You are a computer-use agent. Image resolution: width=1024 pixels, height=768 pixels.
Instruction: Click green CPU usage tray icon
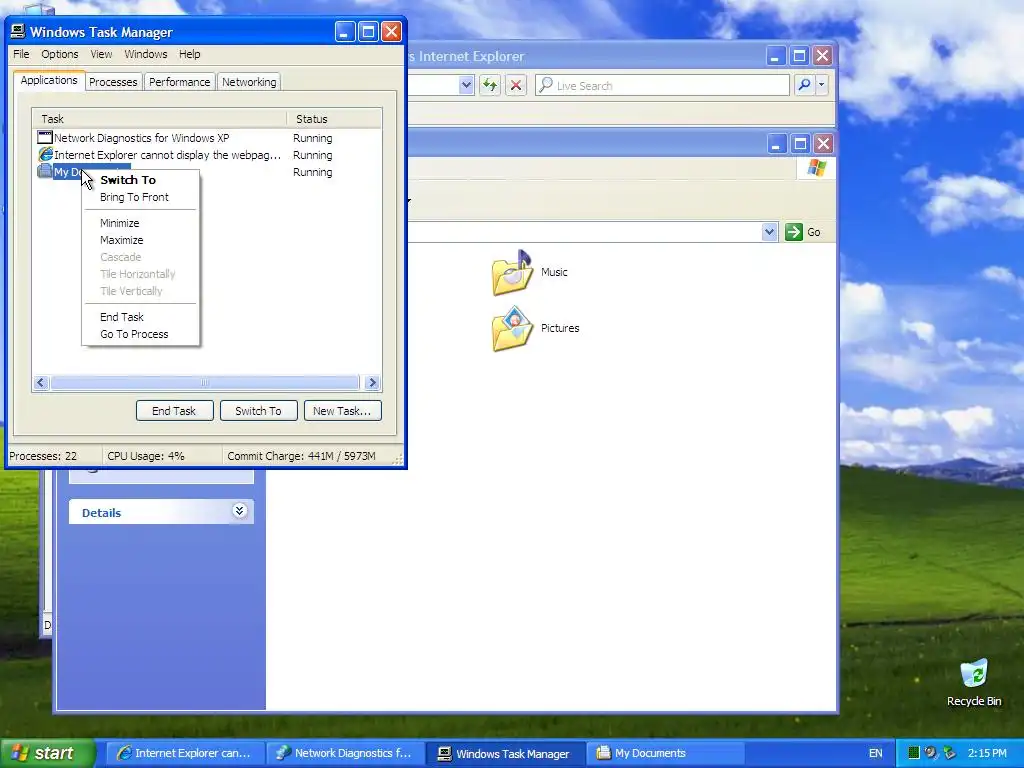tap(914, 753)
